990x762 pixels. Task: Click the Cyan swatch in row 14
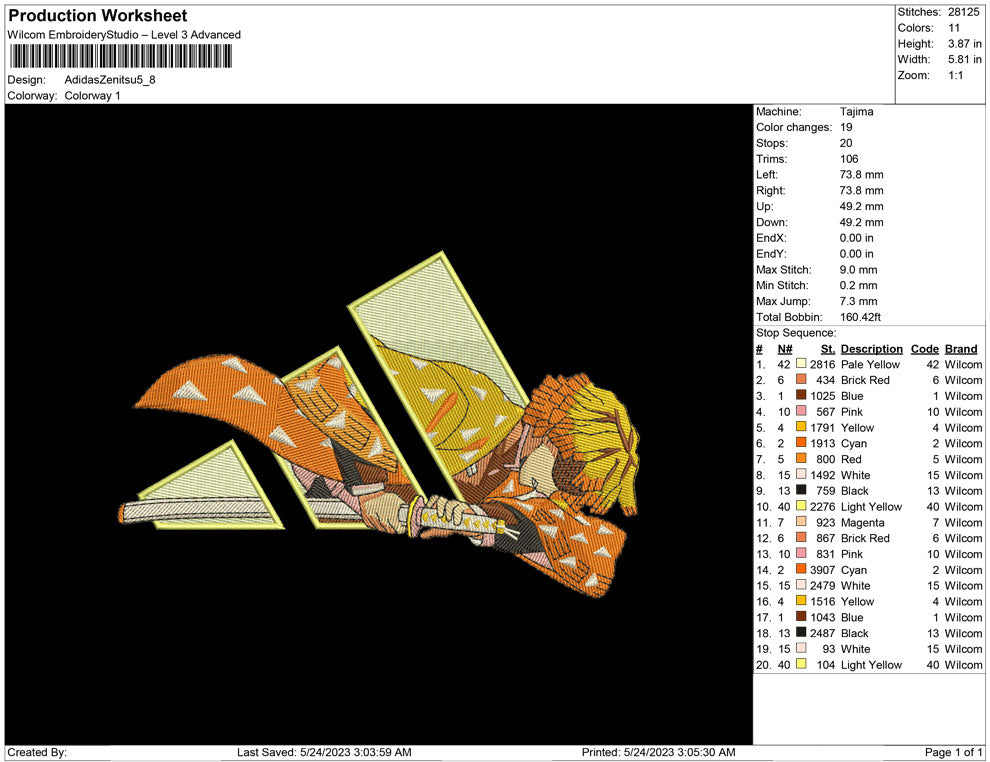coord(801,569)
